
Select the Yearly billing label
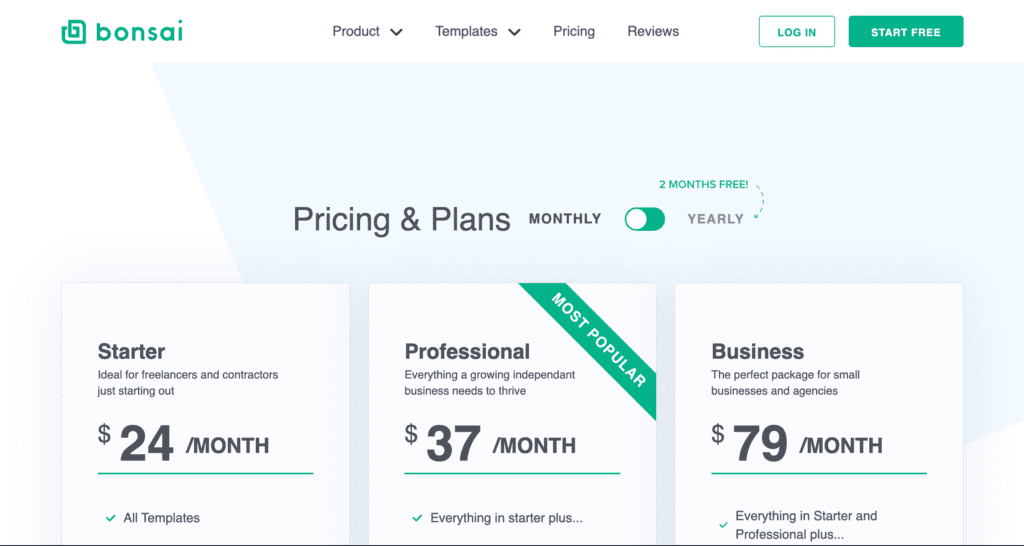[715, 219]
